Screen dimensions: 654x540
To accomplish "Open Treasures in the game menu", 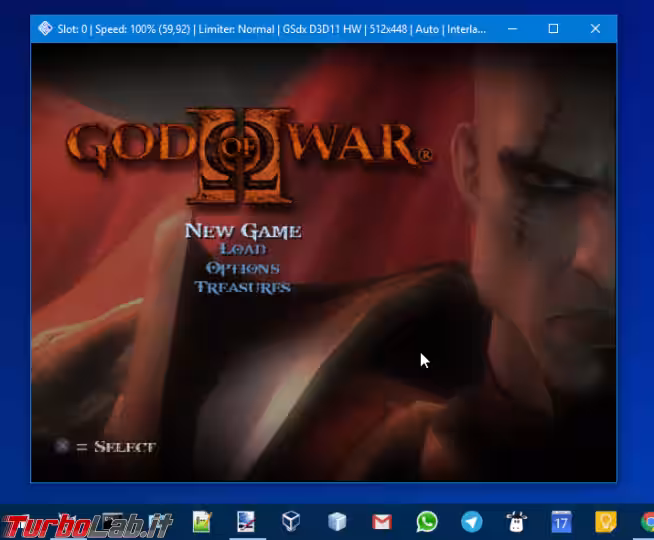I will tap(243, 287).
